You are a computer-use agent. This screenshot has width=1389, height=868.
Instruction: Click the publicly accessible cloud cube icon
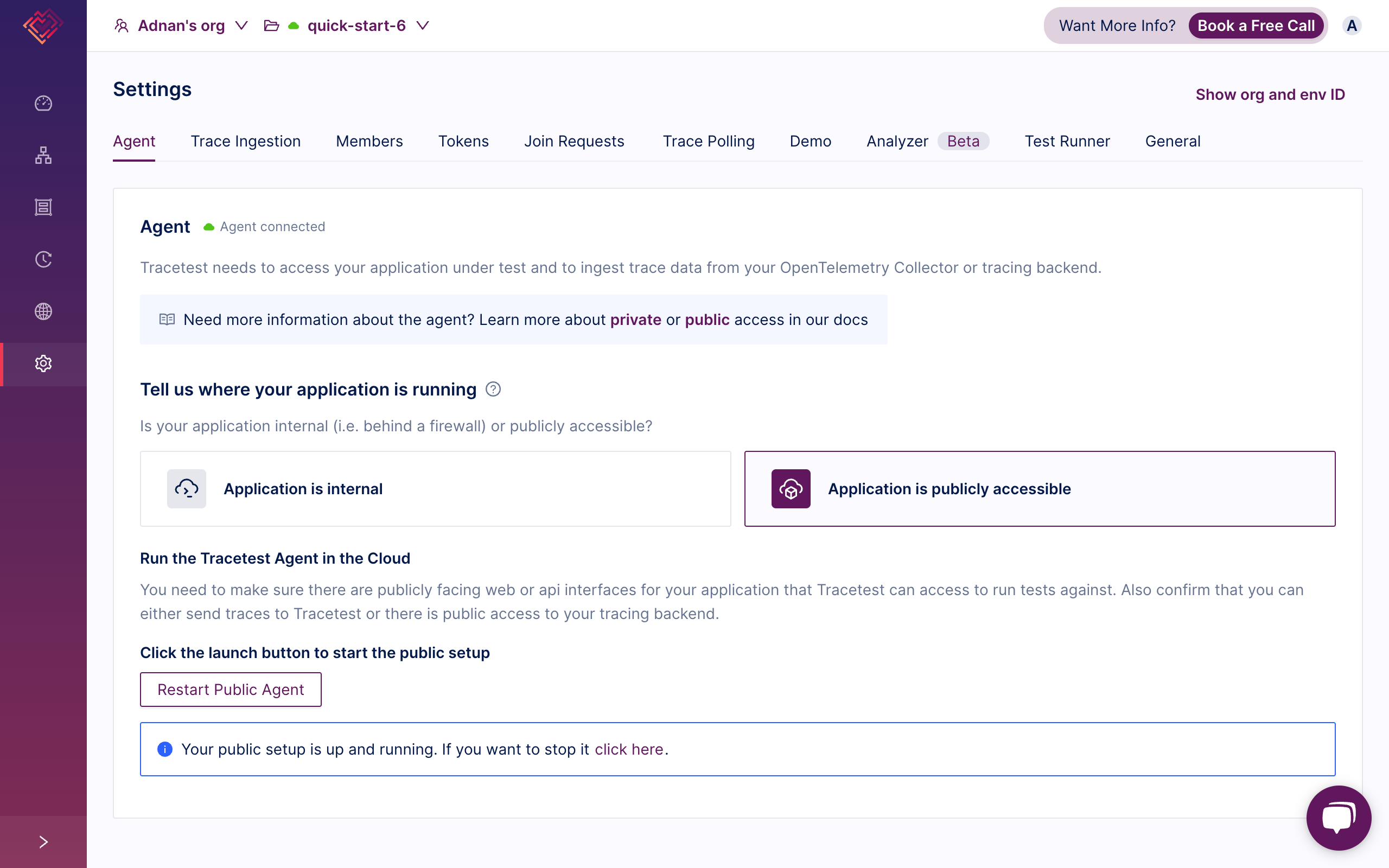click(791, 489)
